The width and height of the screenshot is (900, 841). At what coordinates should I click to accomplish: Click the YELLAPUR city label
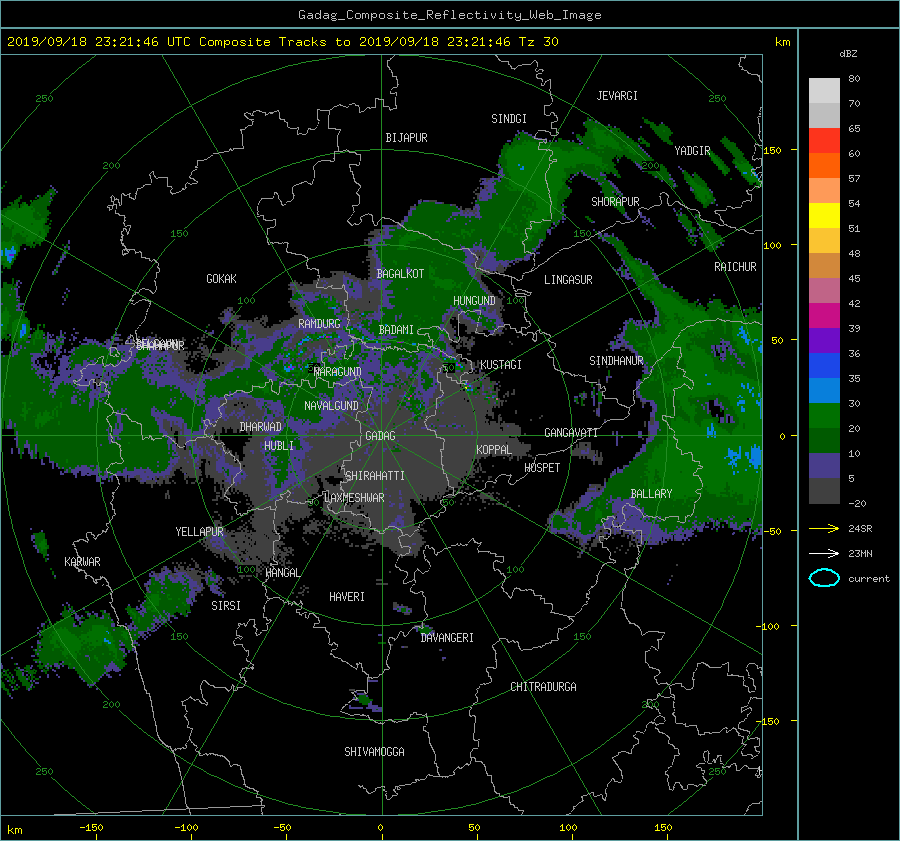(x=199, y=532)
